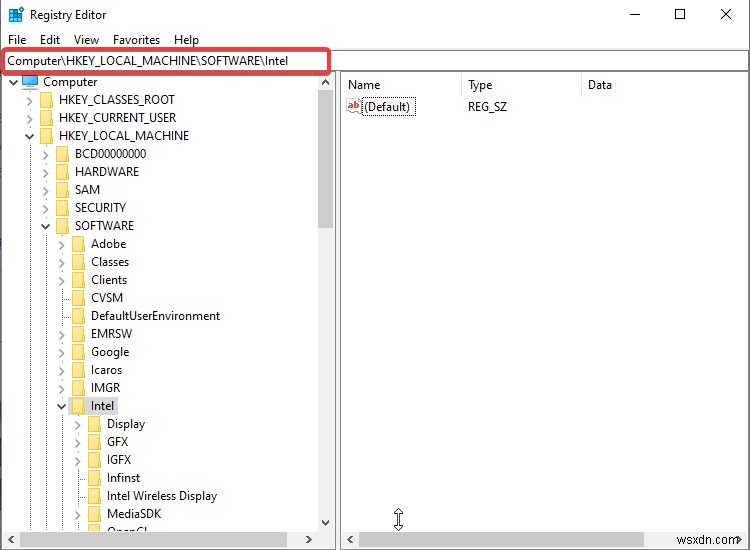This screenshot has height=550, width=750.
Task: Click the ab string value icon for (Default)
Action: pos(353,106)
